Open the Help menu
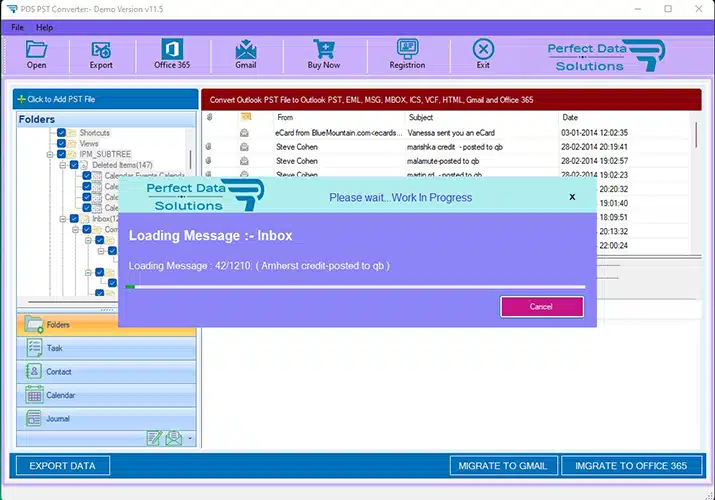Image resolution: width=715 pixels, height=500 pixels. (44, 27)
